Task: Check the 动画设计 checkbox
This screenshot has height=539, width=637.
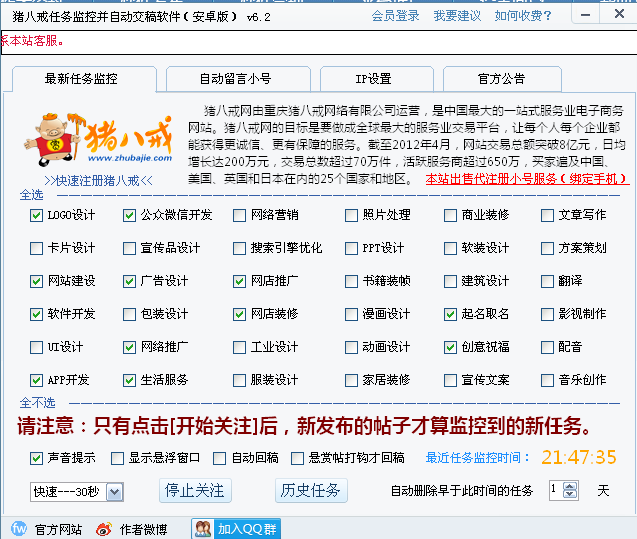Action: (x=351, y=347)
